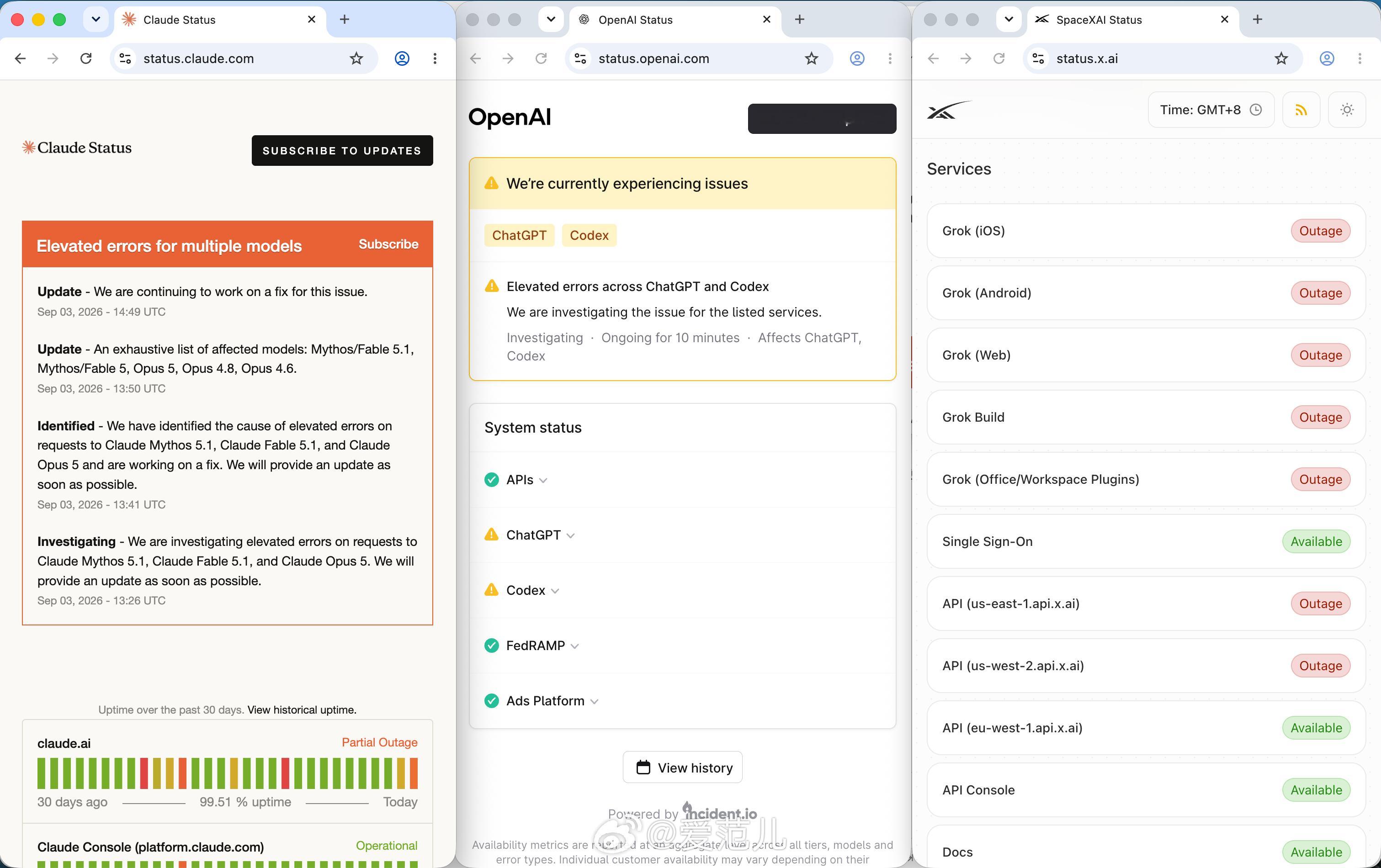Open the tab list dropdown in Claude Status window
1381x868 pixels.
pyautogui.click(x=96, y=20)
